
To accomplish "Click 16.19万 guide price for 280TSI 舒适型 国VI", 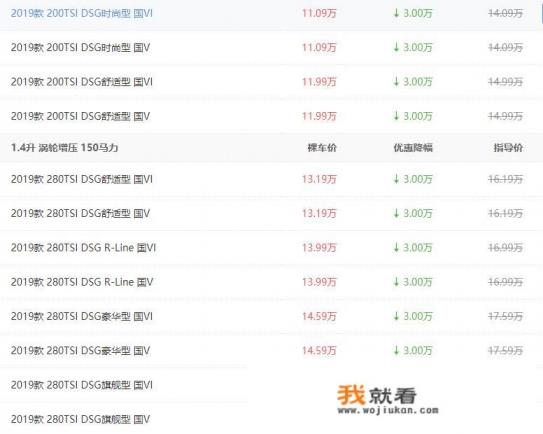I will pos(506,179).
